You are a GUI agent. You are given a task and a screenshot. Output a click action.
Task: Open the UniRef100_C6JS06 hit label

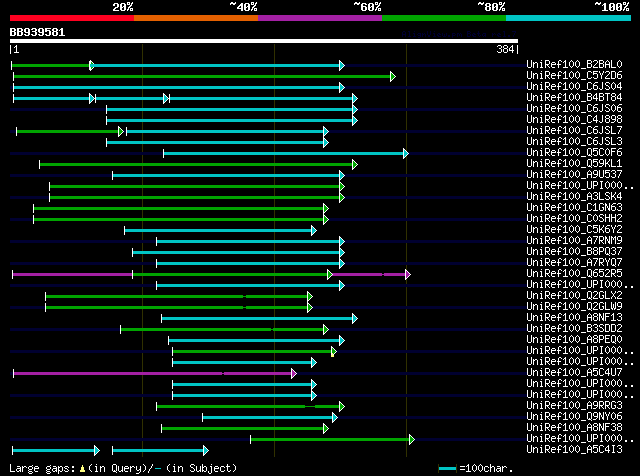574,109
